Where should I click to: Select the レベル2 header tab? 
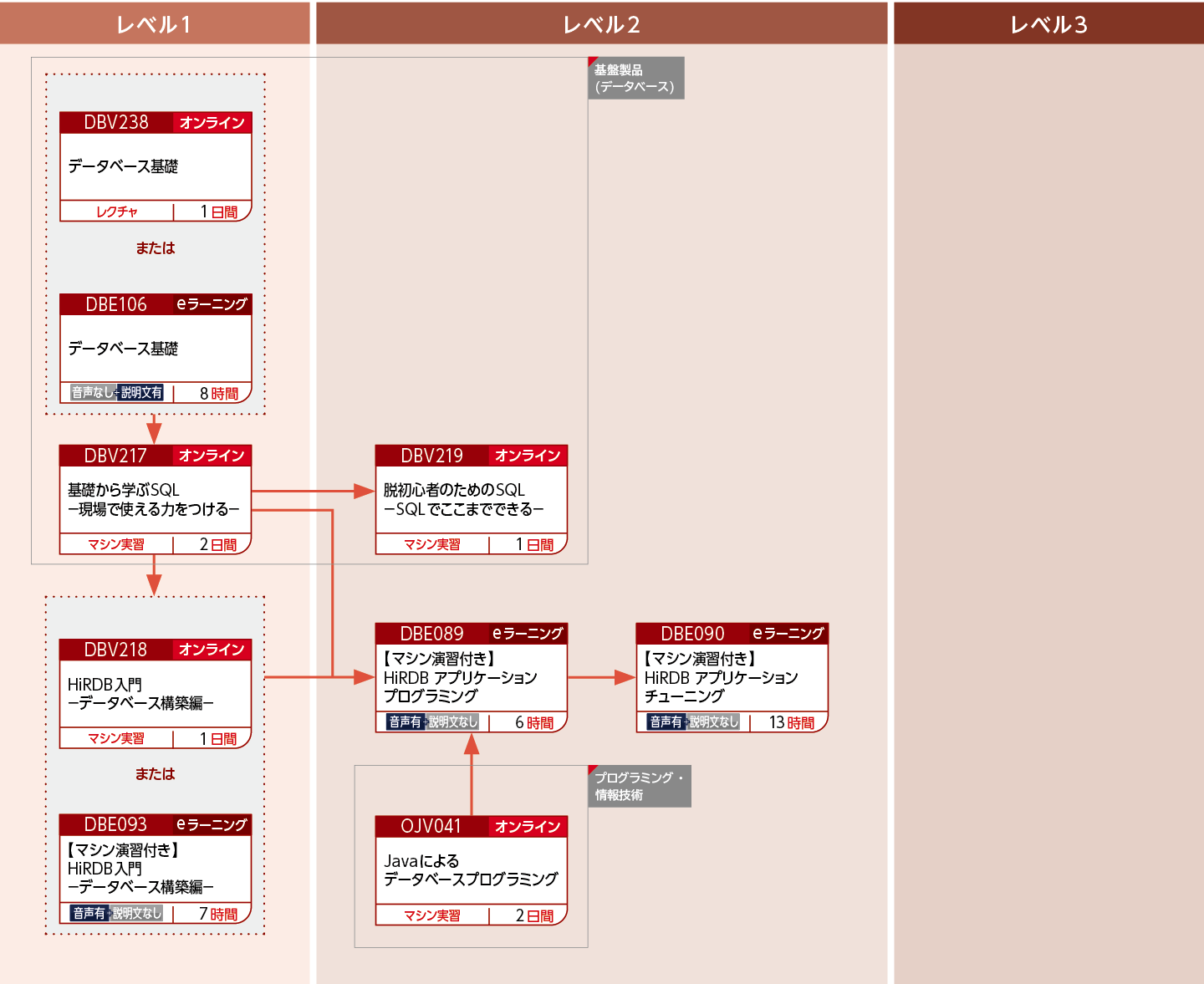click(601, 23)
